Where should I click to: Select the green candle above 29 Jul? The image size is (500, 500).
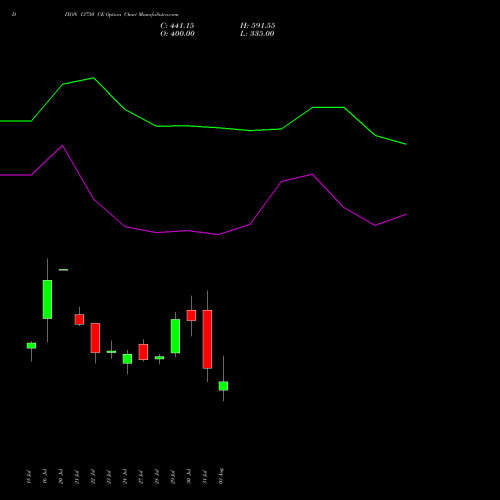tap(175, 336)
